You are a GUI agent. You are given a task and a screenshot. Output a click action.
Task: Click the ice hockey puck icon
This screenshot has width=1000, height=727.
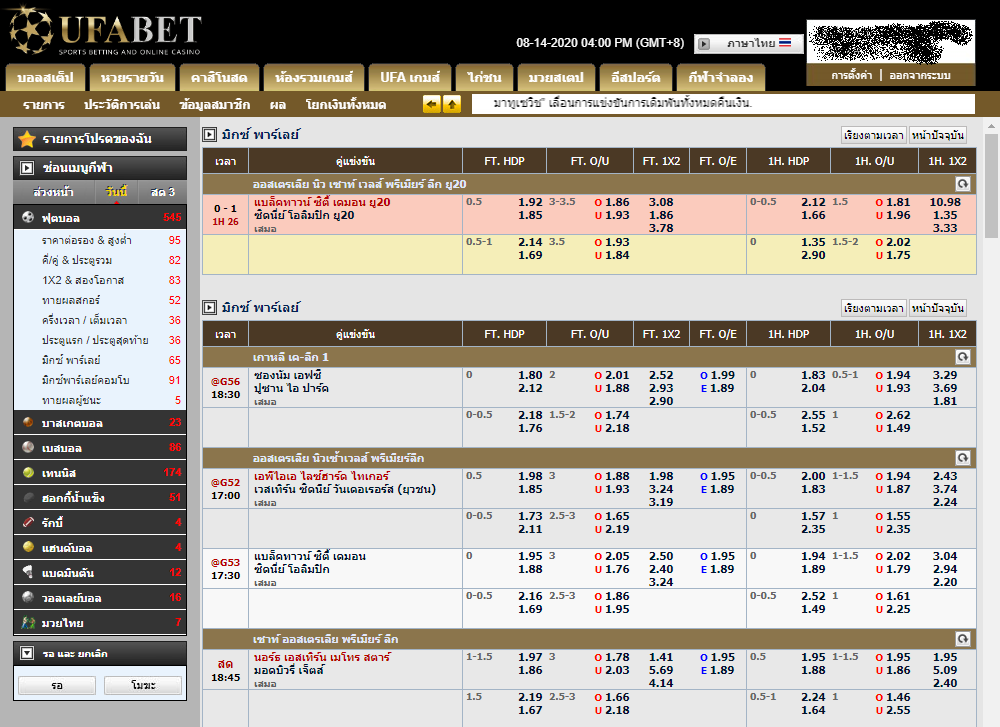28,497
